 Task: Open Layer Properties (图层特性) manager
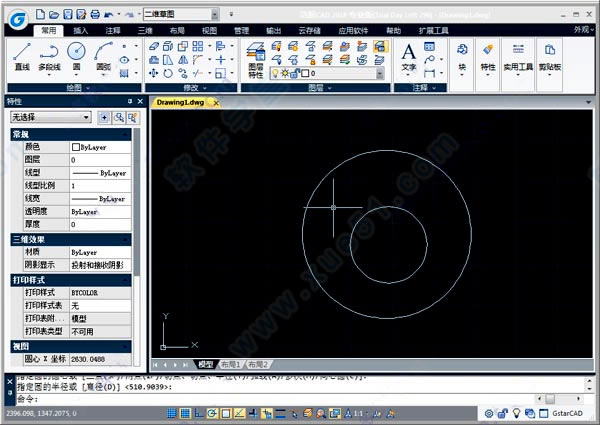pos(256,60)
